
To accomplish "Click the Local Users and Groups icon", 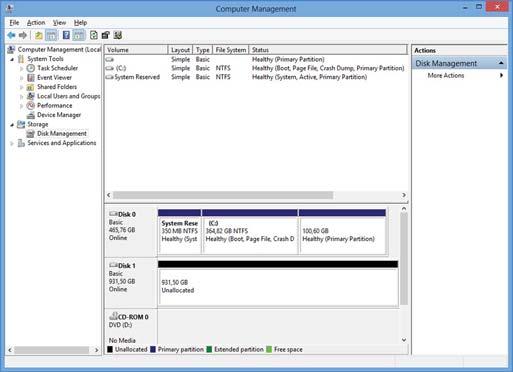I will point(31,96).
